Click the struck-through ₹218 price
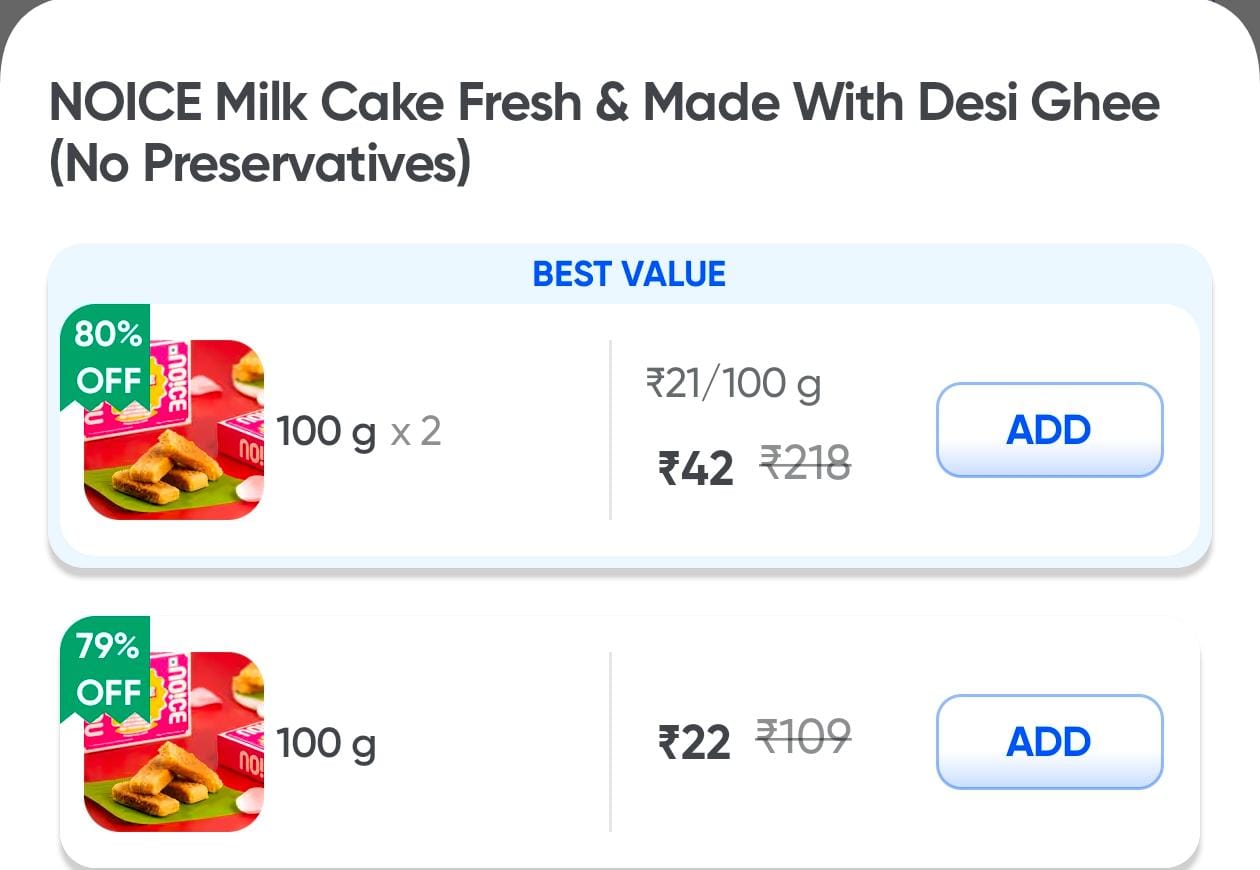This screenshot has height=870, width=1260. pyautogui.click(x=805, y=462)
